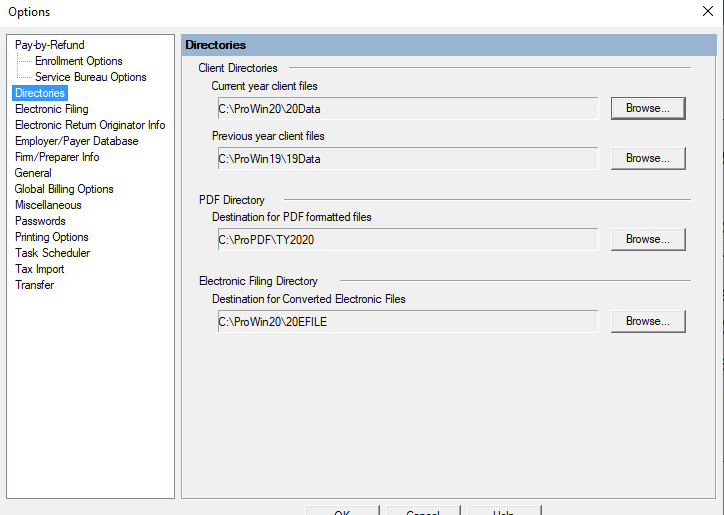Image resolution: width=724 pixels, height=515 pixels.
Task: Select Employer/Payer Database in the list
Action: point(76,141)
